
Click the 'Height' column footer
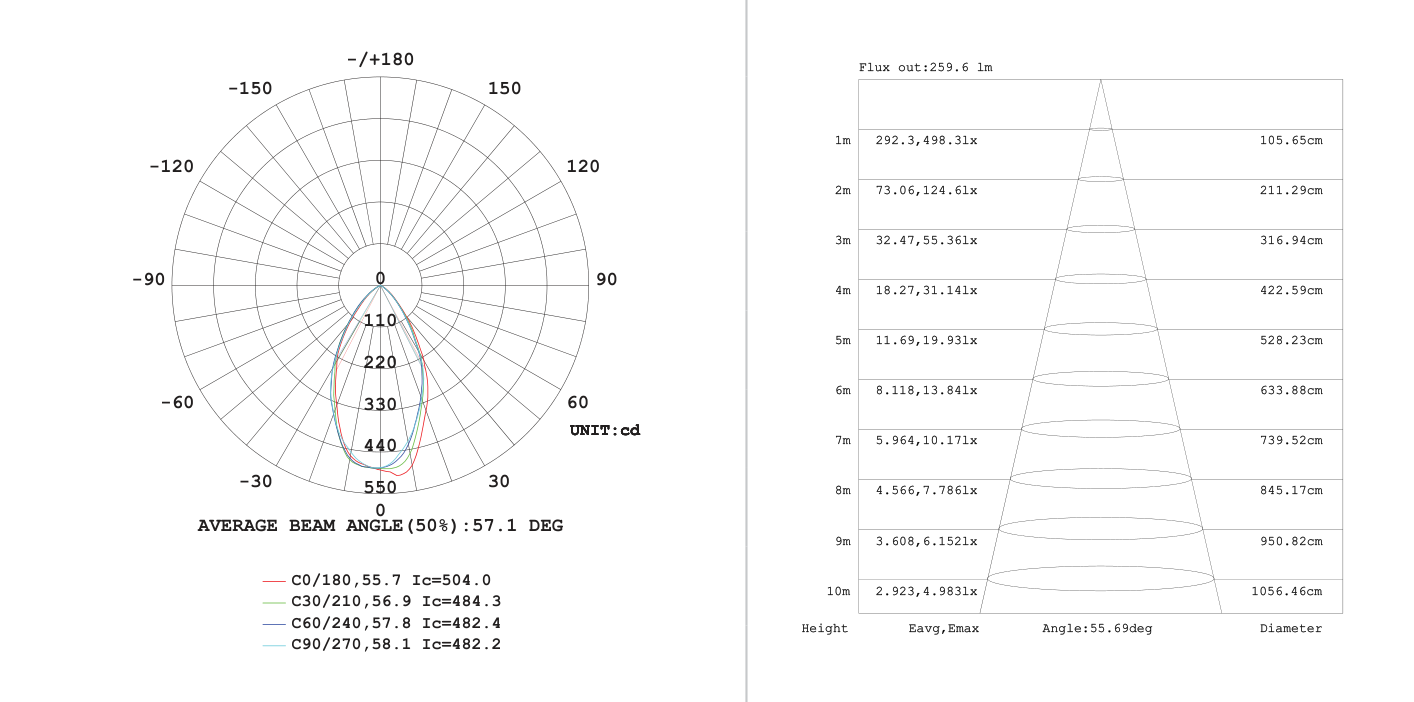click(825, 629)
